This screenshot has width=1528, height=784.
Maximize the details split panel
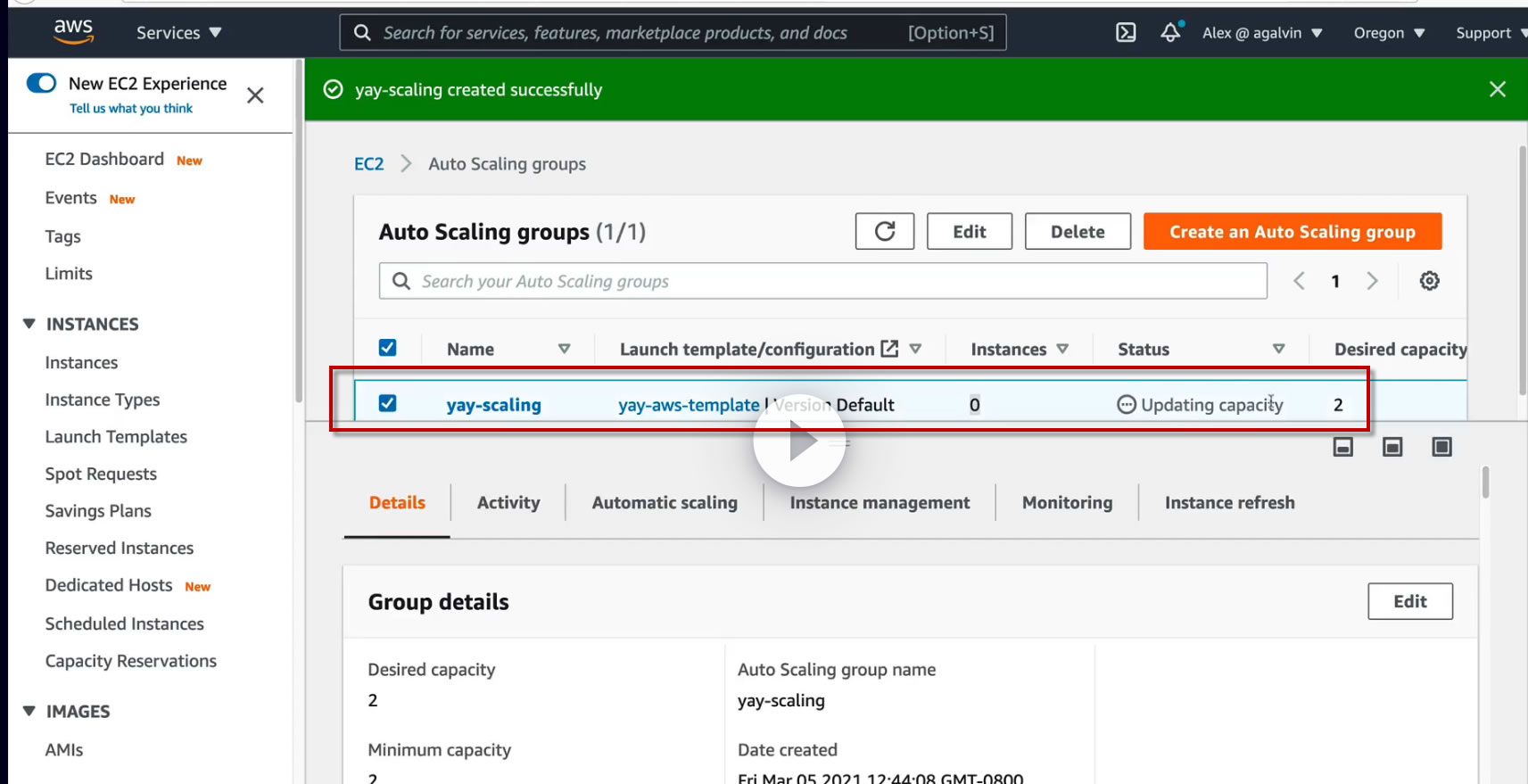(1441, 447)
